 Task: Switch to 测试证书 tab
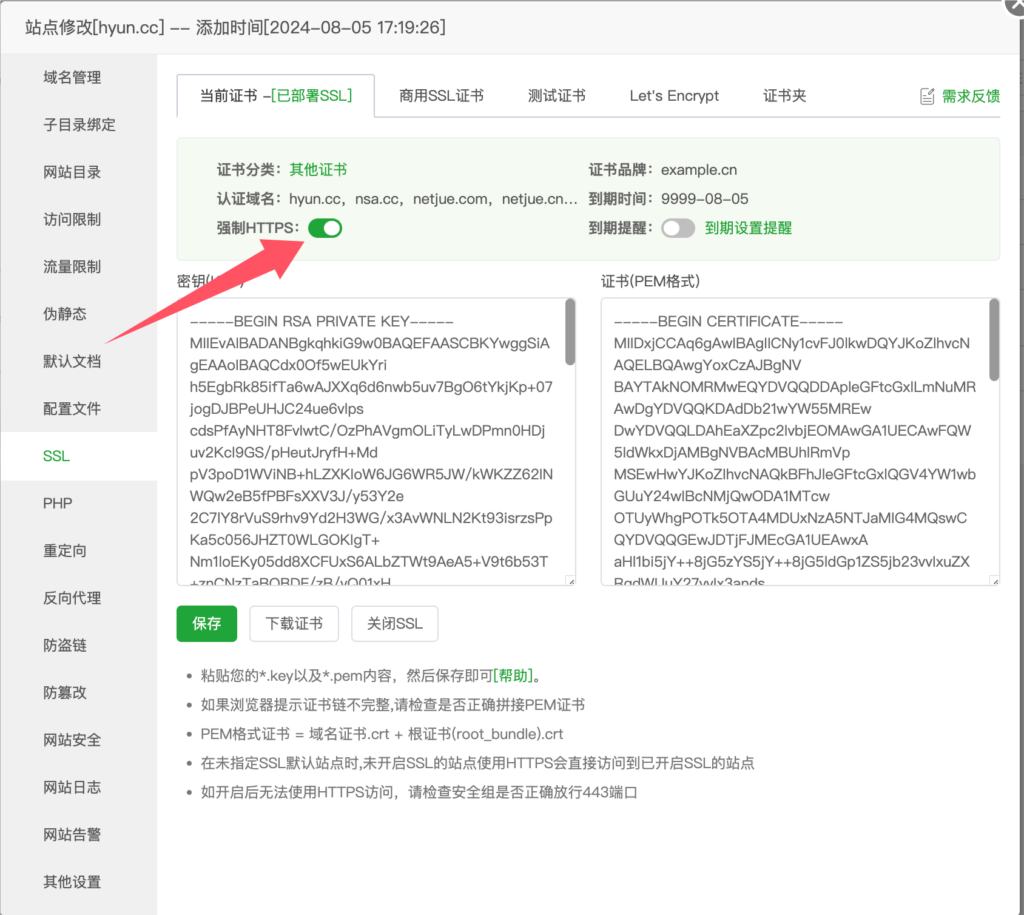(x=556, y=96)
